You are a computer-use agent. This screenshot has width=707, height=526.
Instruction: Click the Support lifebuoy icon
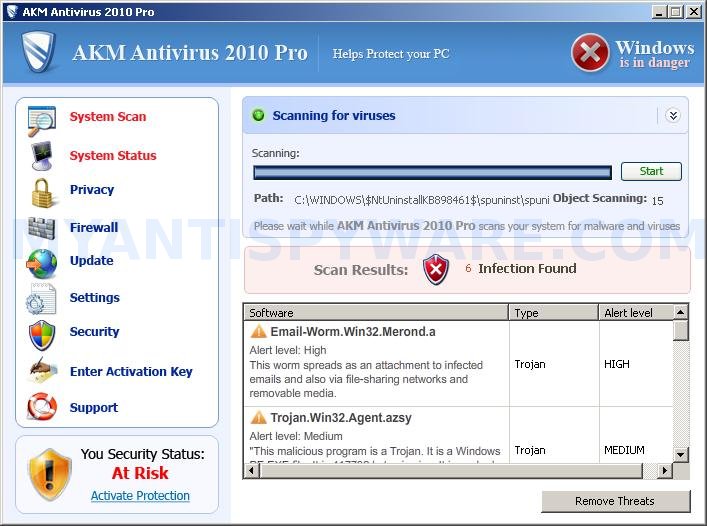click(42, 406)
